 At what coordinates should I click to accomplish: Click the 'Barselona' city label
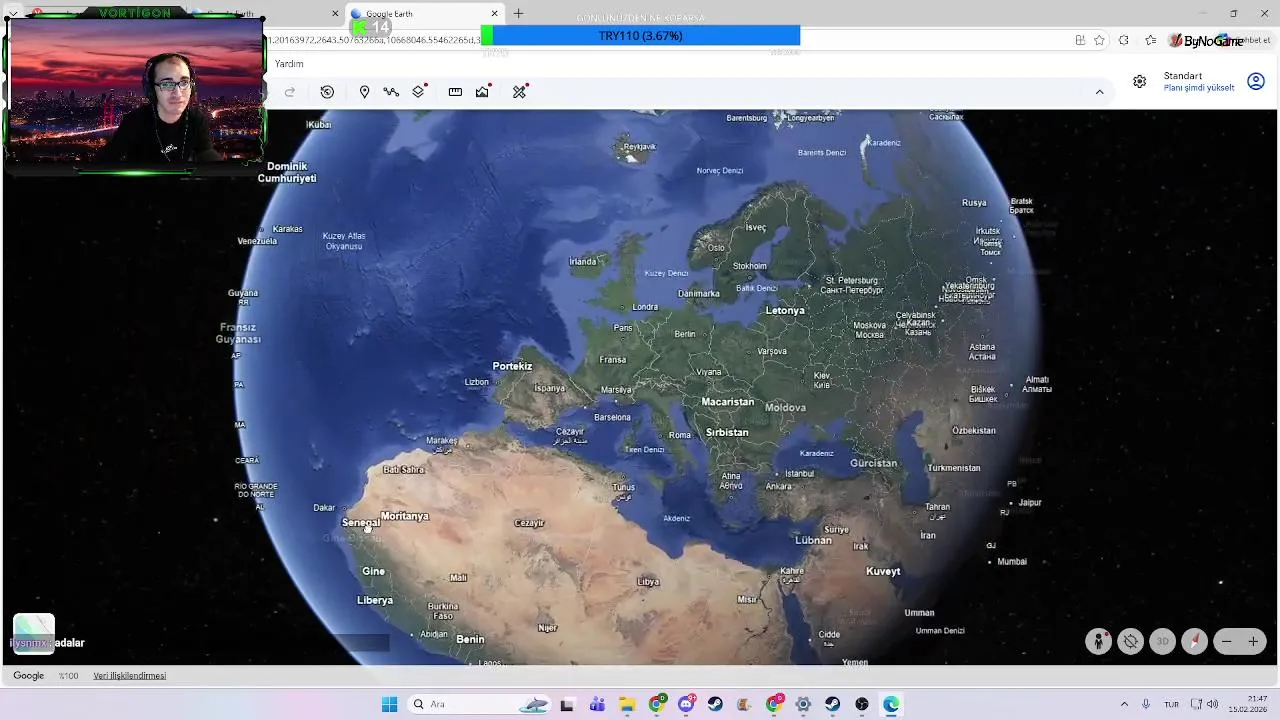(x=612, y=417)
